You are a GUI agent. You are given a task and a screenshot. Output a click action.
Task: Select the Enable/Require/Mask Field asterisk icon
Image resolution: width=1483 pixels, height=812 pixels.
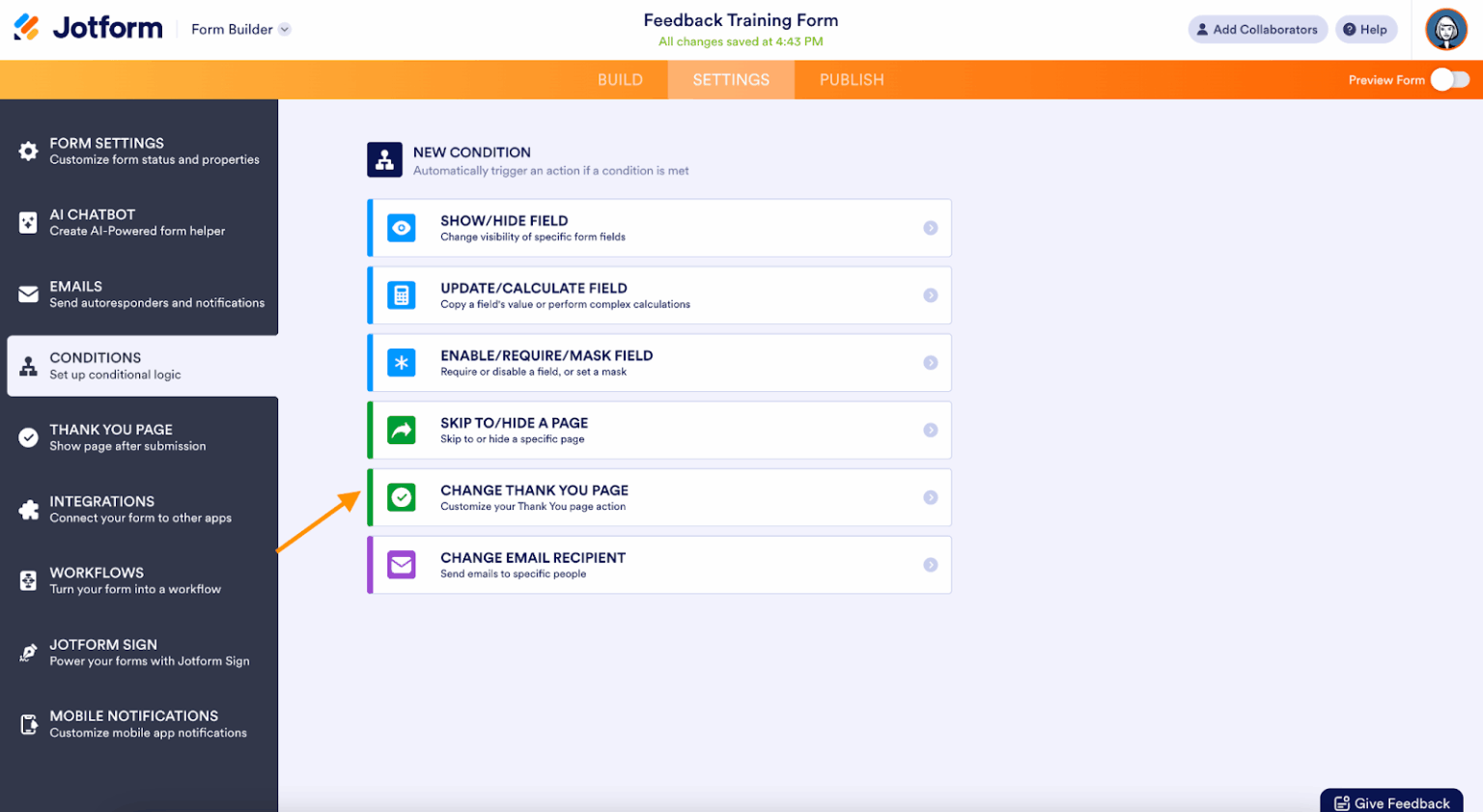(401, 363)
